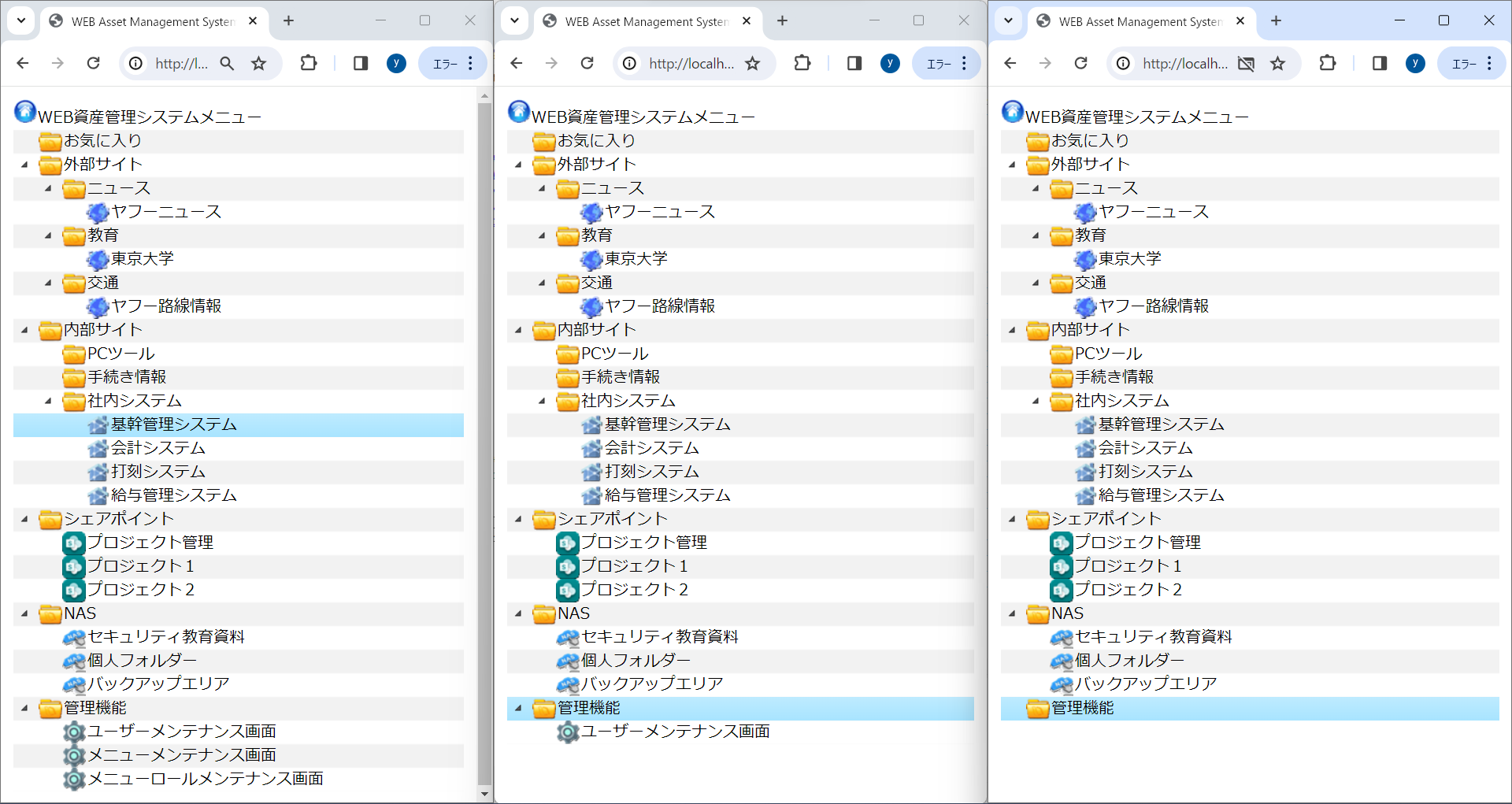Click the system icon beside 打刻システム in middle window
This screenshot has width=1512, height=804.
point(591,472)
